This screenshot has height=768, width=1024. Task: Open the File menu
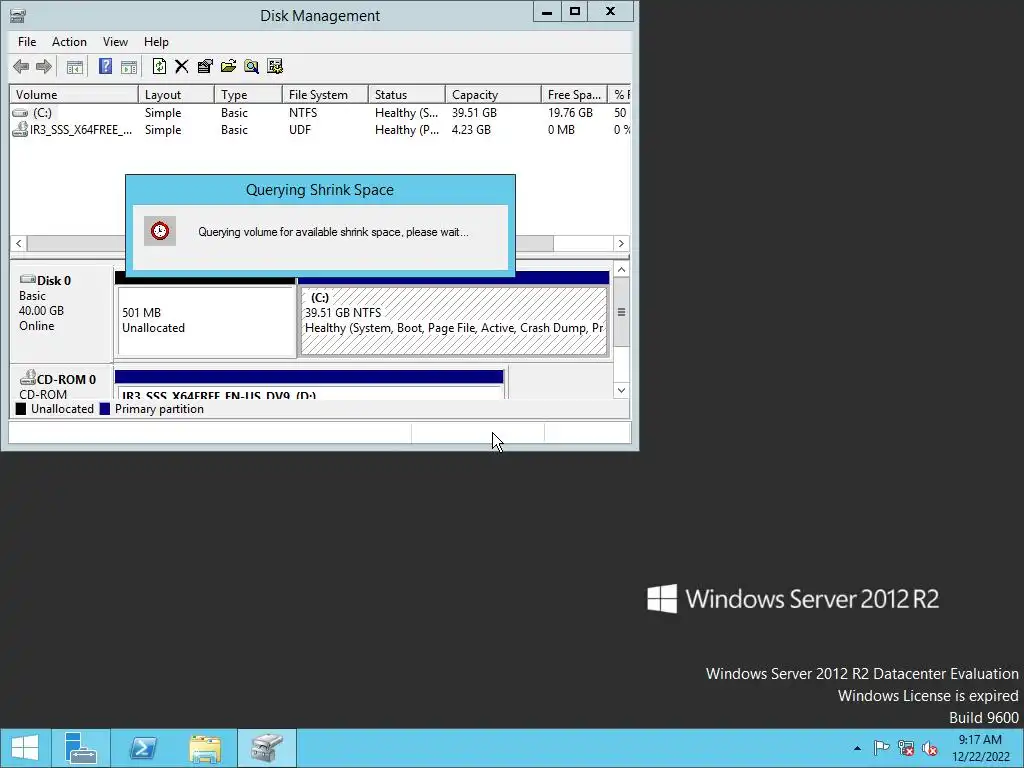pyautogui.click(x=27, y=42)
